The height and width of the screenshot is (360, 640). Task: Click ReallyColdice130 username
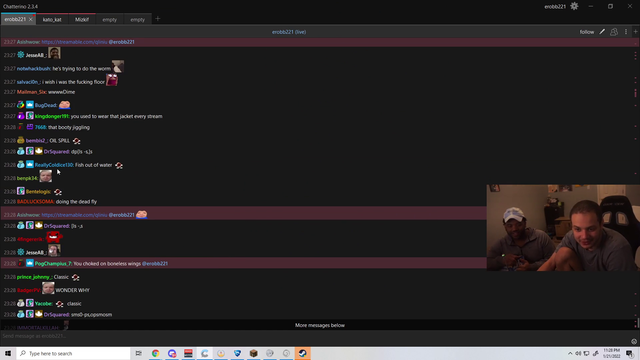click(54, 165)
